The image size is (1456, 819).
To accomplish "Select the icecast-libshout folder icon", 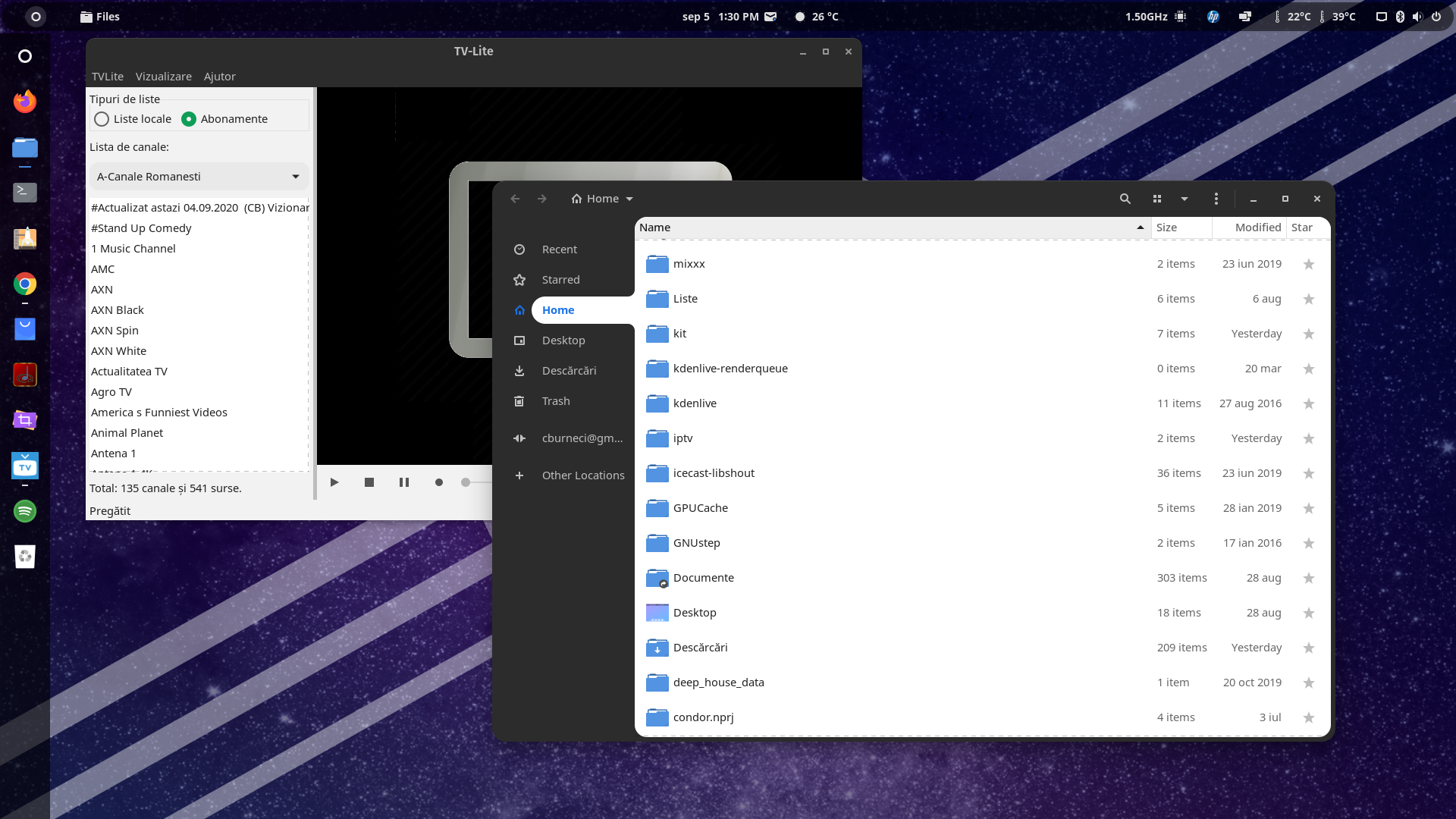I will coord(657,473).
